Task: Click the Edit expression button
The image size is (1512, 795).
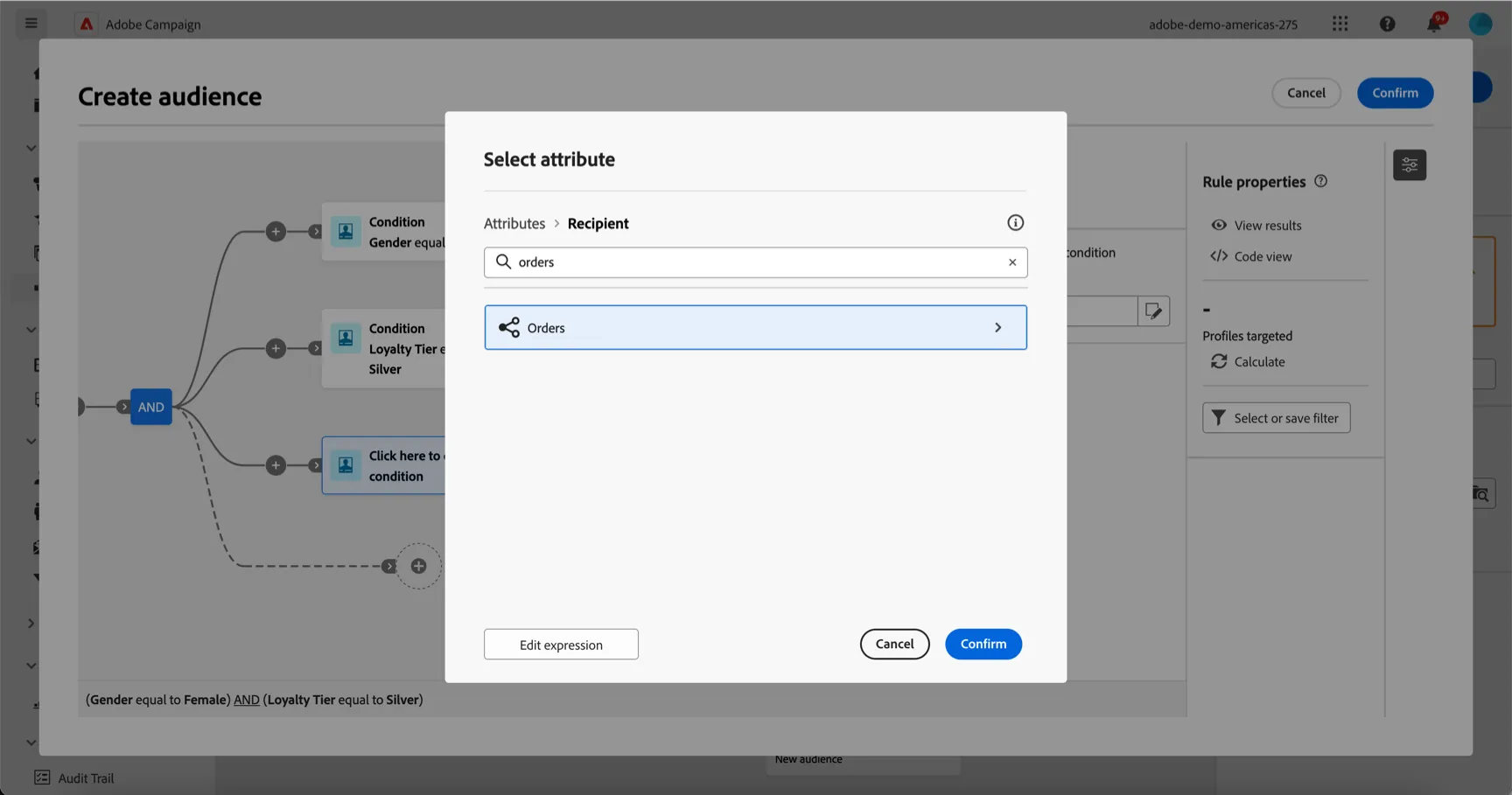Action: (x=561, y=645)
